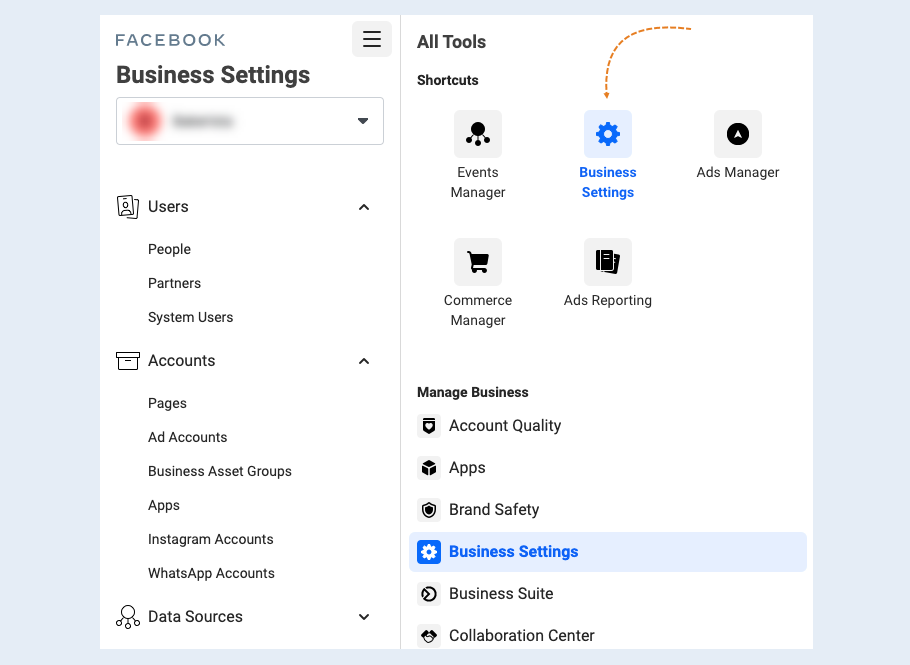Launch Ads Manager shortcut icon
The width and height of the screenshot is (910, 665).
738,134
